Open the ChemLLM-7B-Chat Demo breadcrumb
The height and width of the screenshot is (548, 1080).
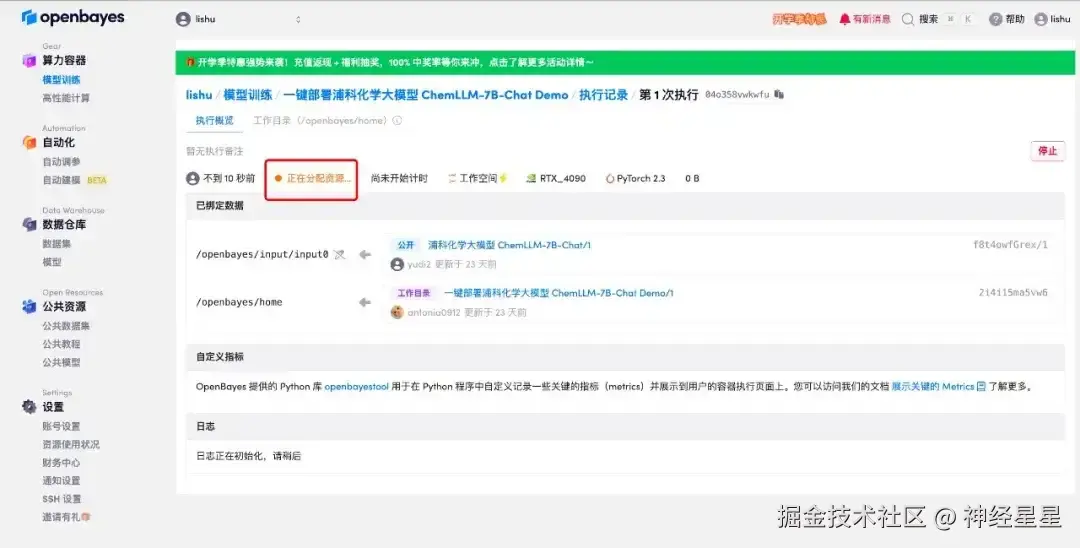coord(426,95)
